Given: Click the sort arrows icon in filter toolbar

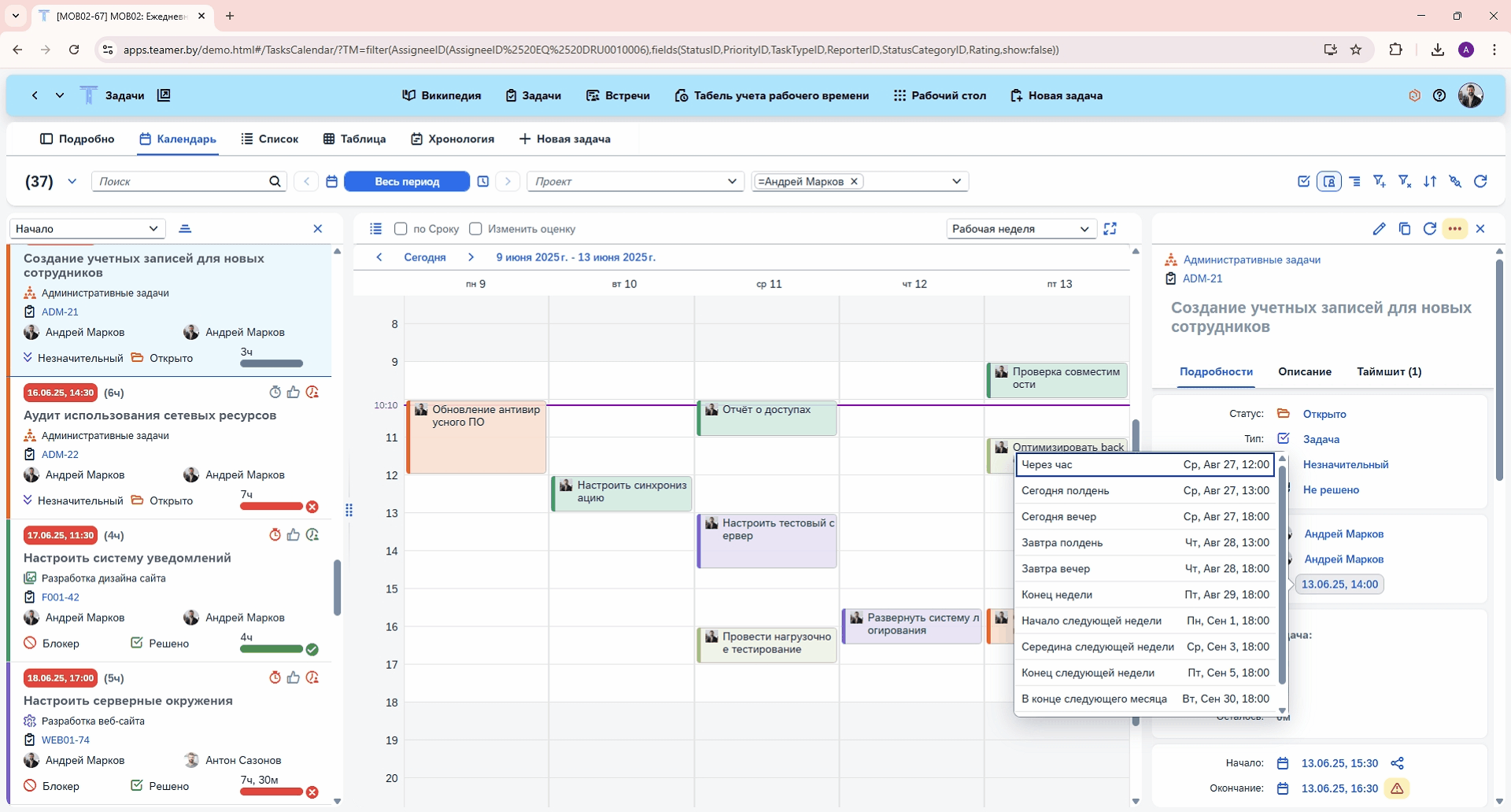Looking at the screenshot, I should [1430, 182].
